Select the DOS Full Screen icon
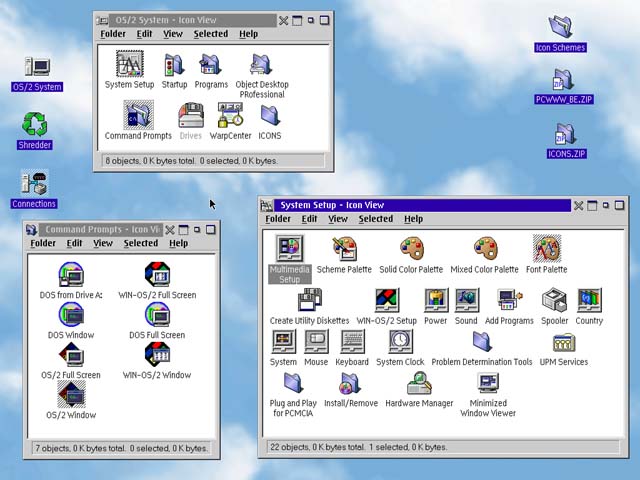The height and width of the screenshot is (480, 640). click(157, 314)
